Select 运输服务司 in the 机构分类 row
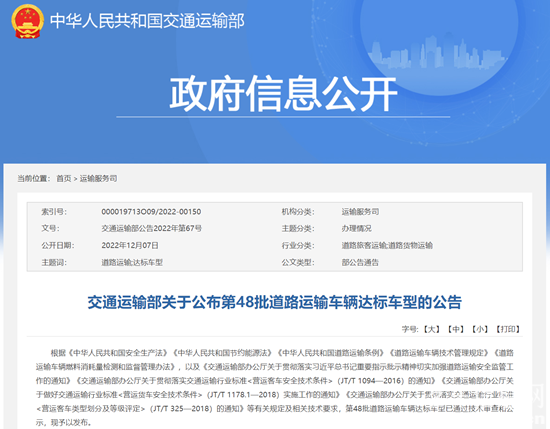This screenshot has width=550, height=429. (360, 212)
